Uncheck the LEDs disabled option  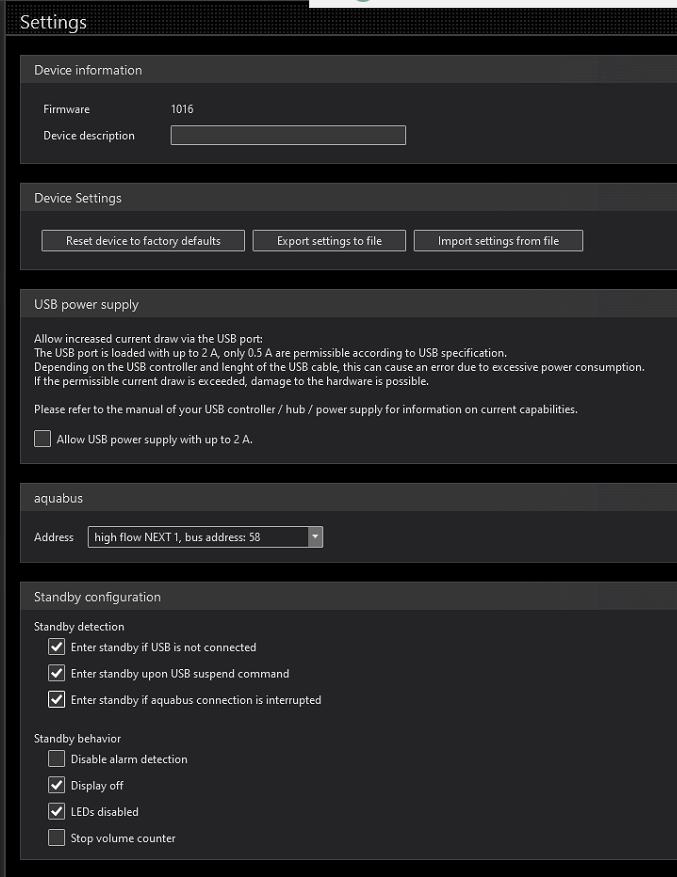coord(57,812)
